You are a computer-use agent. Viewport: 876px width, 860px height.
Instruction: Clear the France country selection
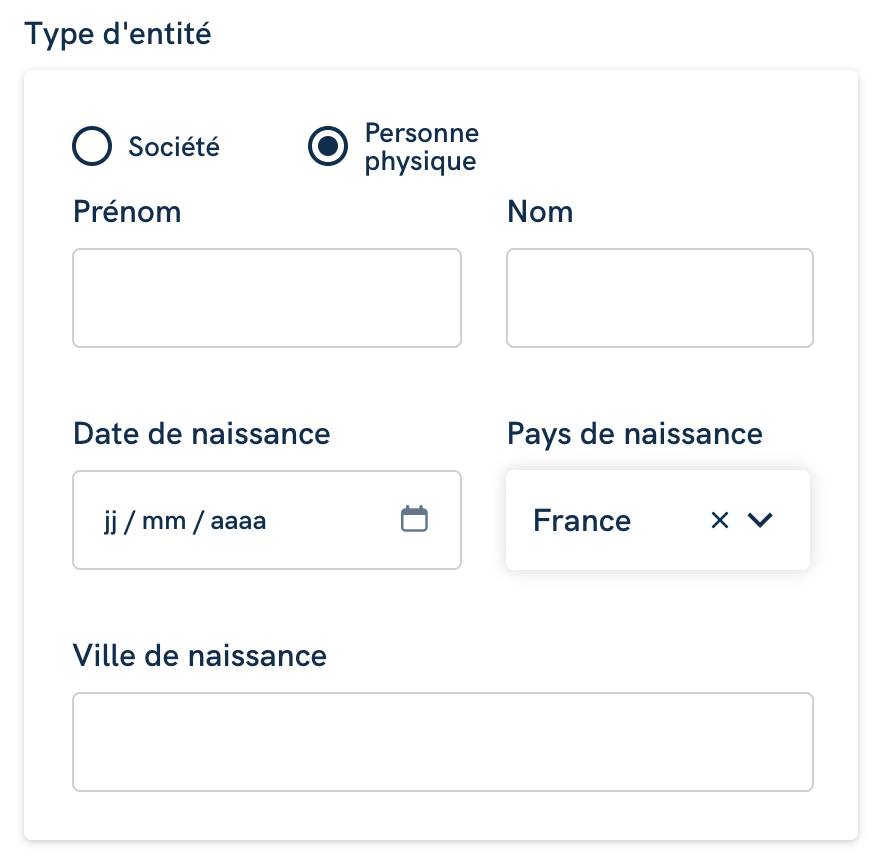pyautogui.click(x=720, y=520)
